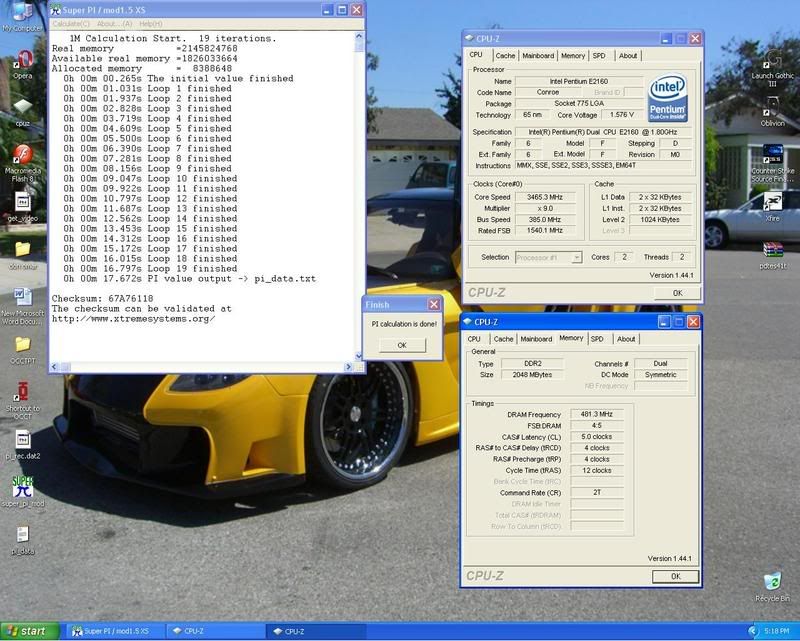Viewport: 800px width, 641px height.
Task: Click the Windows Start button
Action: click(29, 631)
